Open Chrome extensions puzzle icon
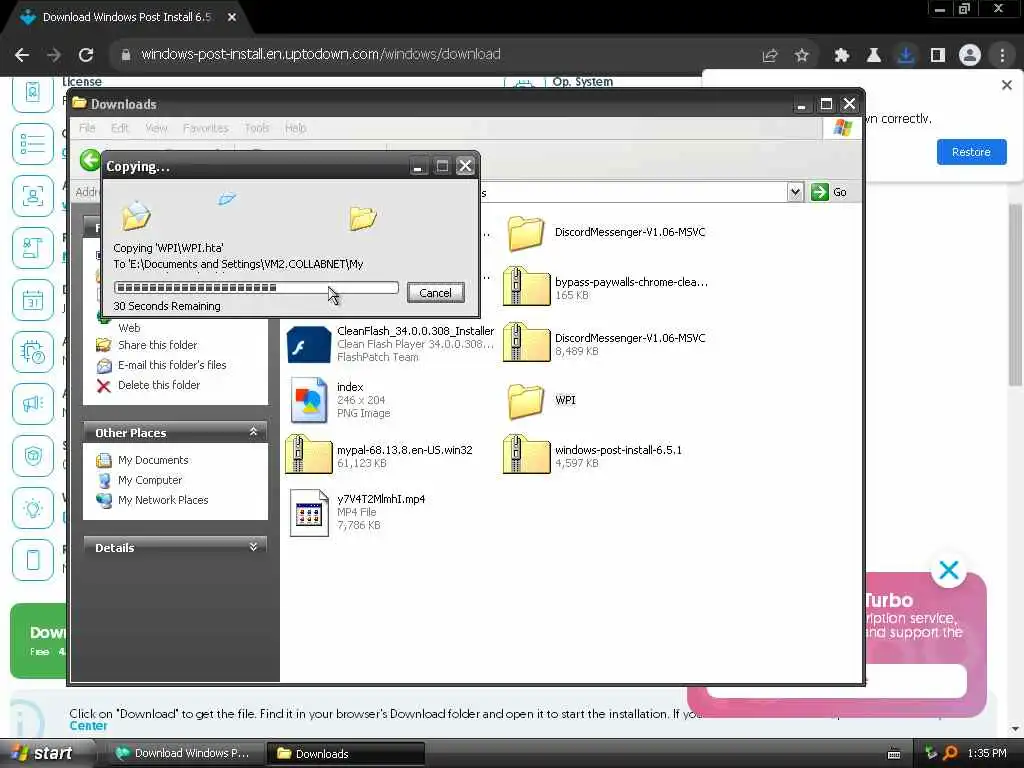Image resolution: width=1024 pixels, height=768 pixels. (x=841, y=56)
